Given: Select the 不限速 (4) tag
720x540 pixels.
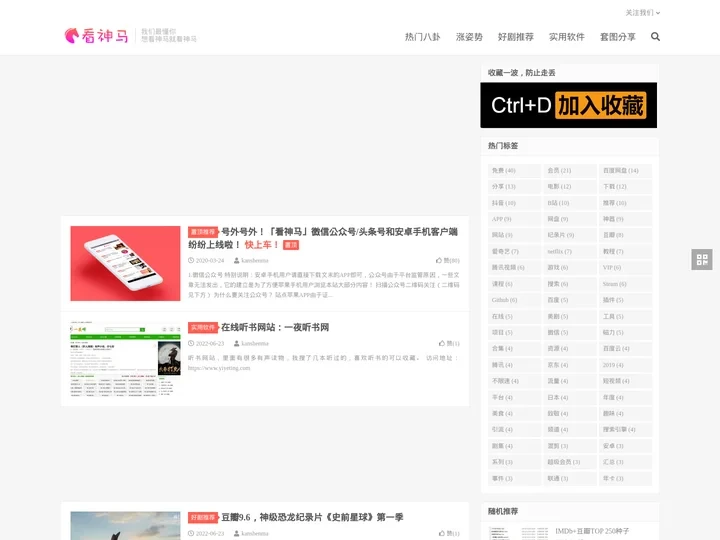Looking at the screenshot, I should point(514,381).
